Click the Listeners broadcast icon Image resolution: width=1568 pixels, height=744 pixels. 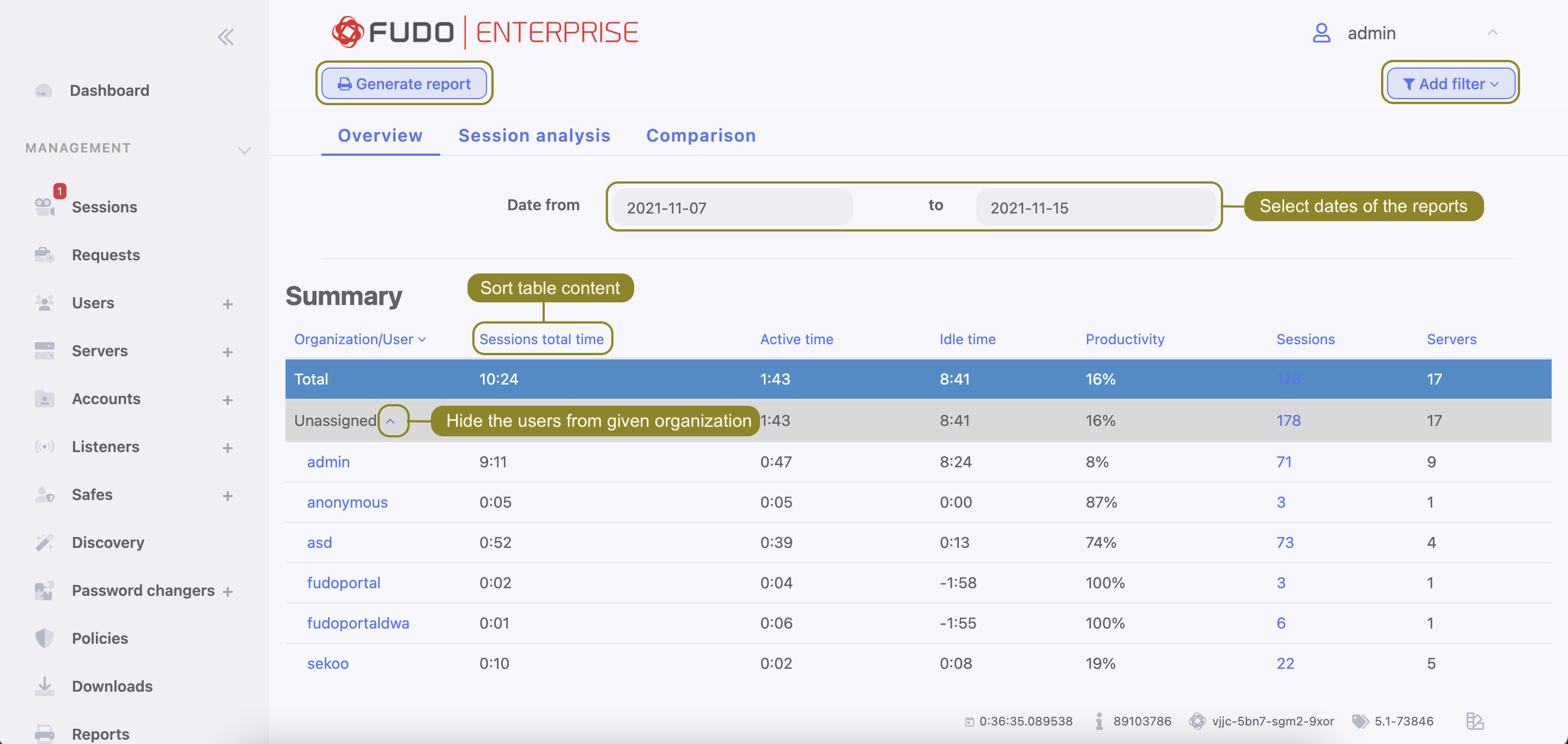click(x=45, y=447)
